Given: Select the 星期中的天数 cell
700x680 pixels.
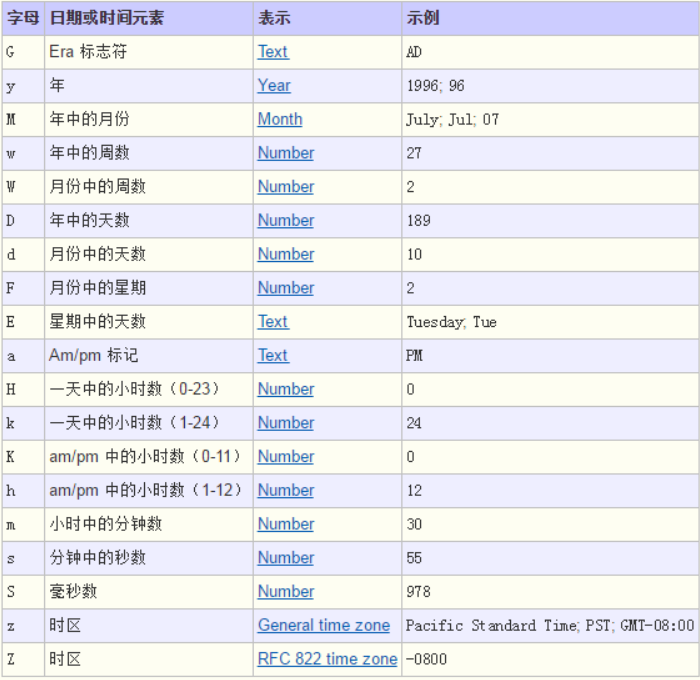Looking at the screenshot, I should [x=149, y=321].
